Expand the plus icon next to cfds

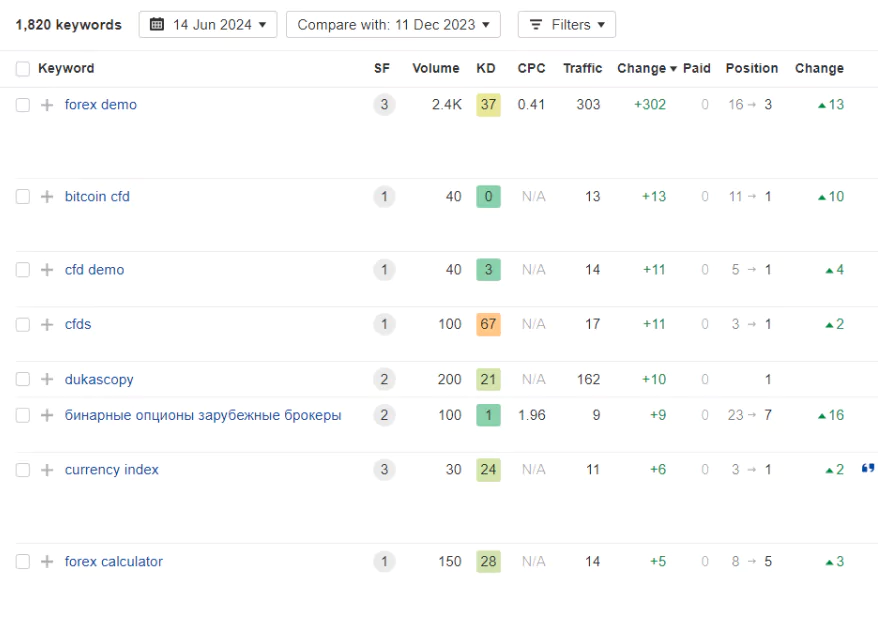point(47,325)
